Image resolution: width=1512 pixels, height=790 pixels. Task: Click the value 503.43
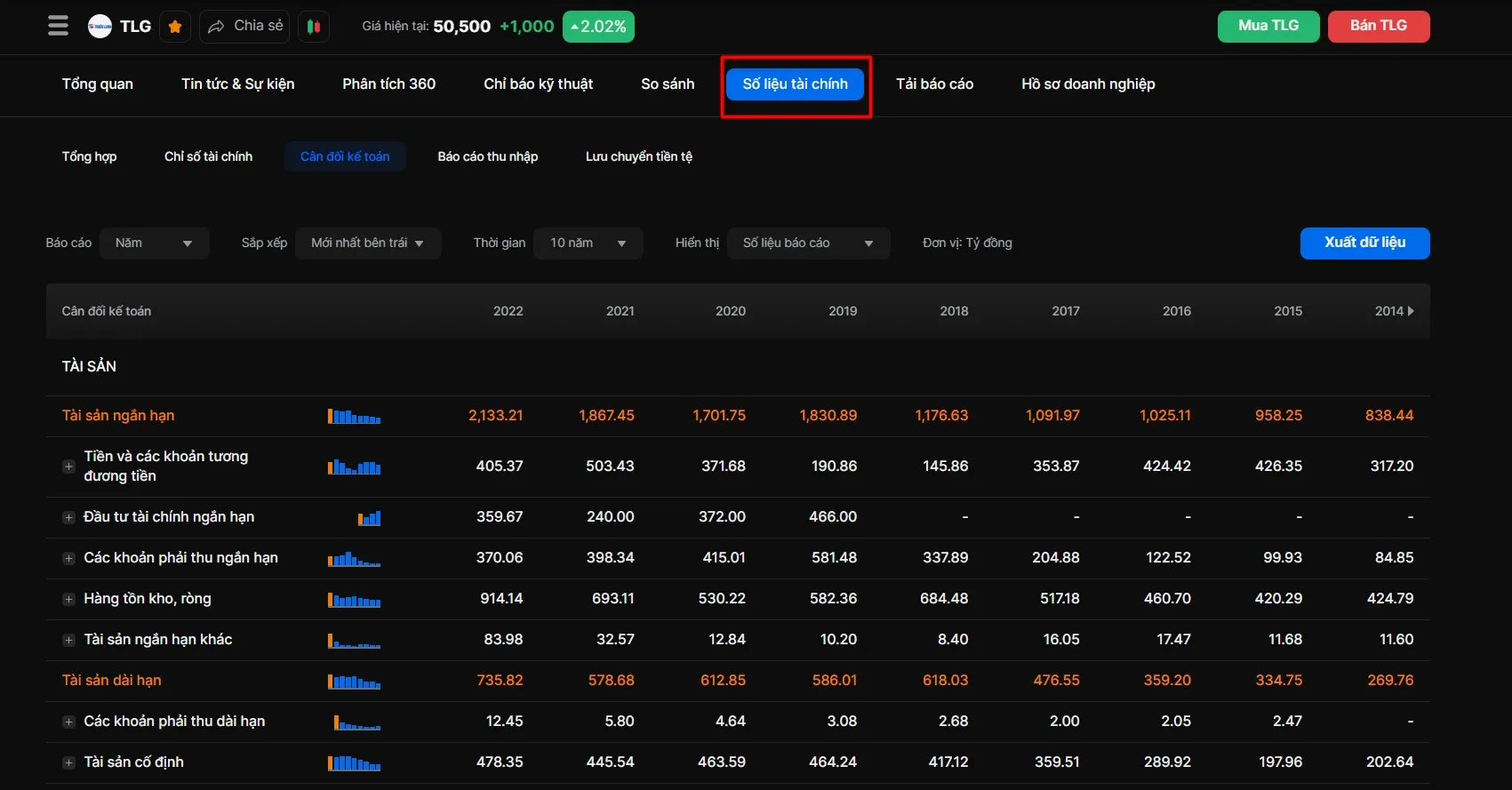tap(610, 467)
